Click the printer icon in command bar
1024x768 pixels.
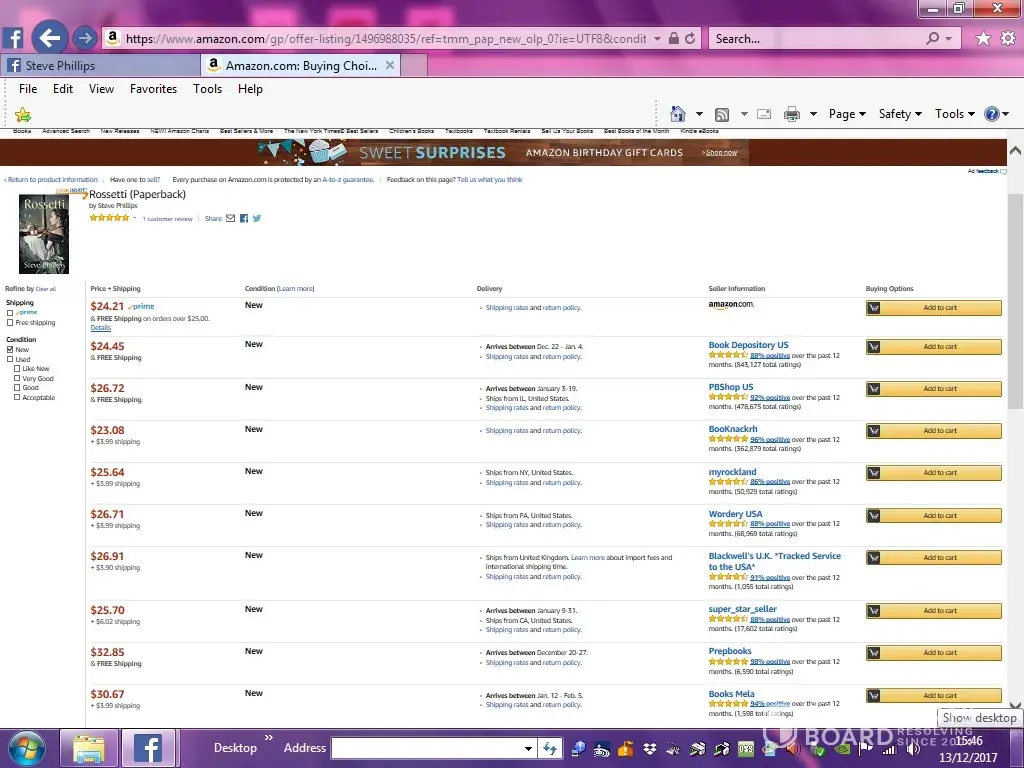point(792,114)
